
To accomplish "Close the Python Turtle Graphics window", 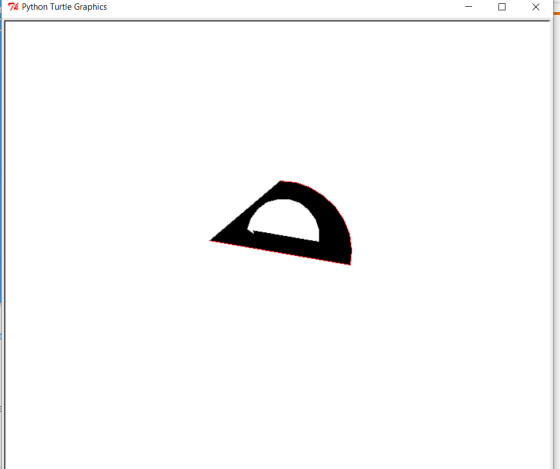I will (x=535, y=7).
